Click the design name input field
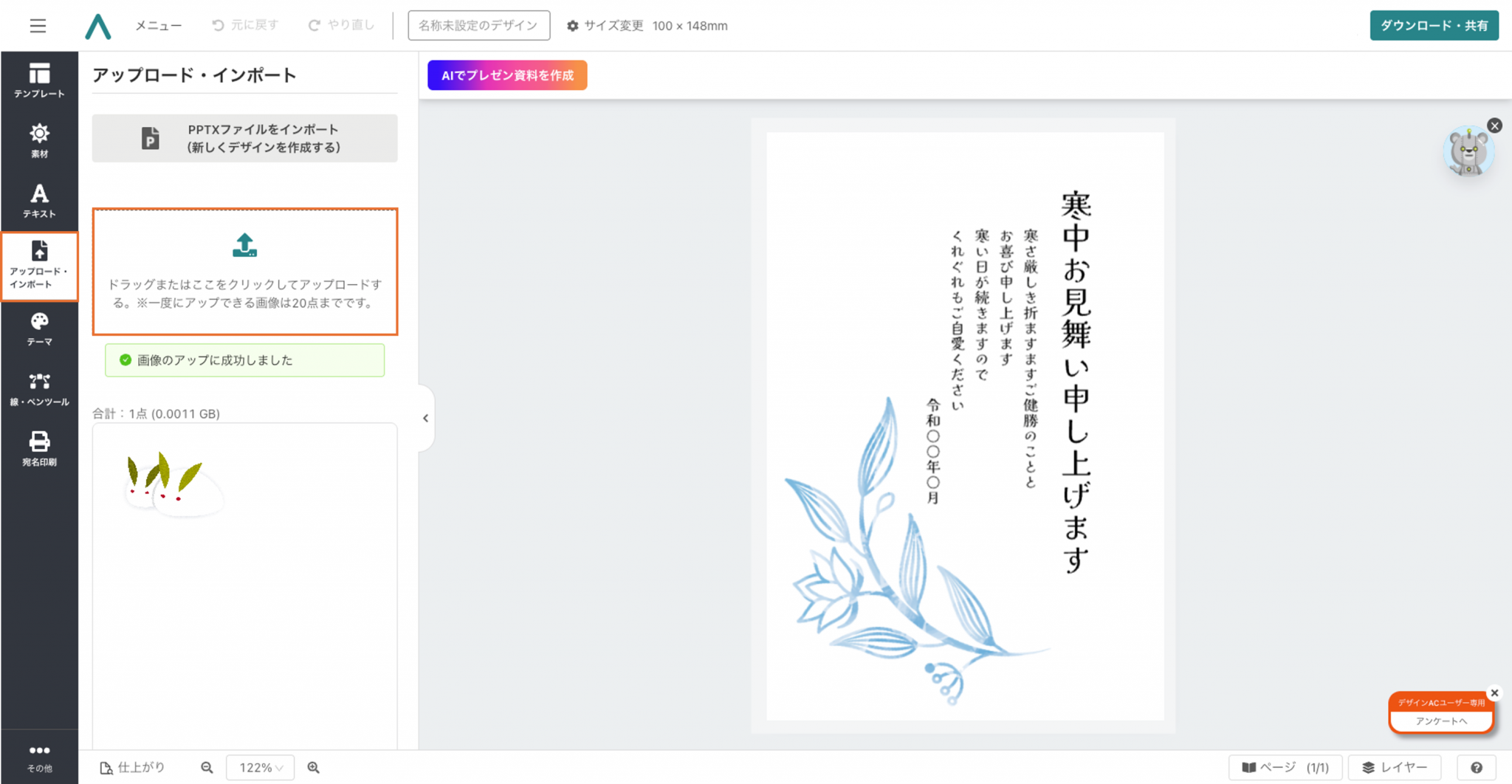Image resolution: width=1512 pixels, height=784 pixels. coord(478,26)
